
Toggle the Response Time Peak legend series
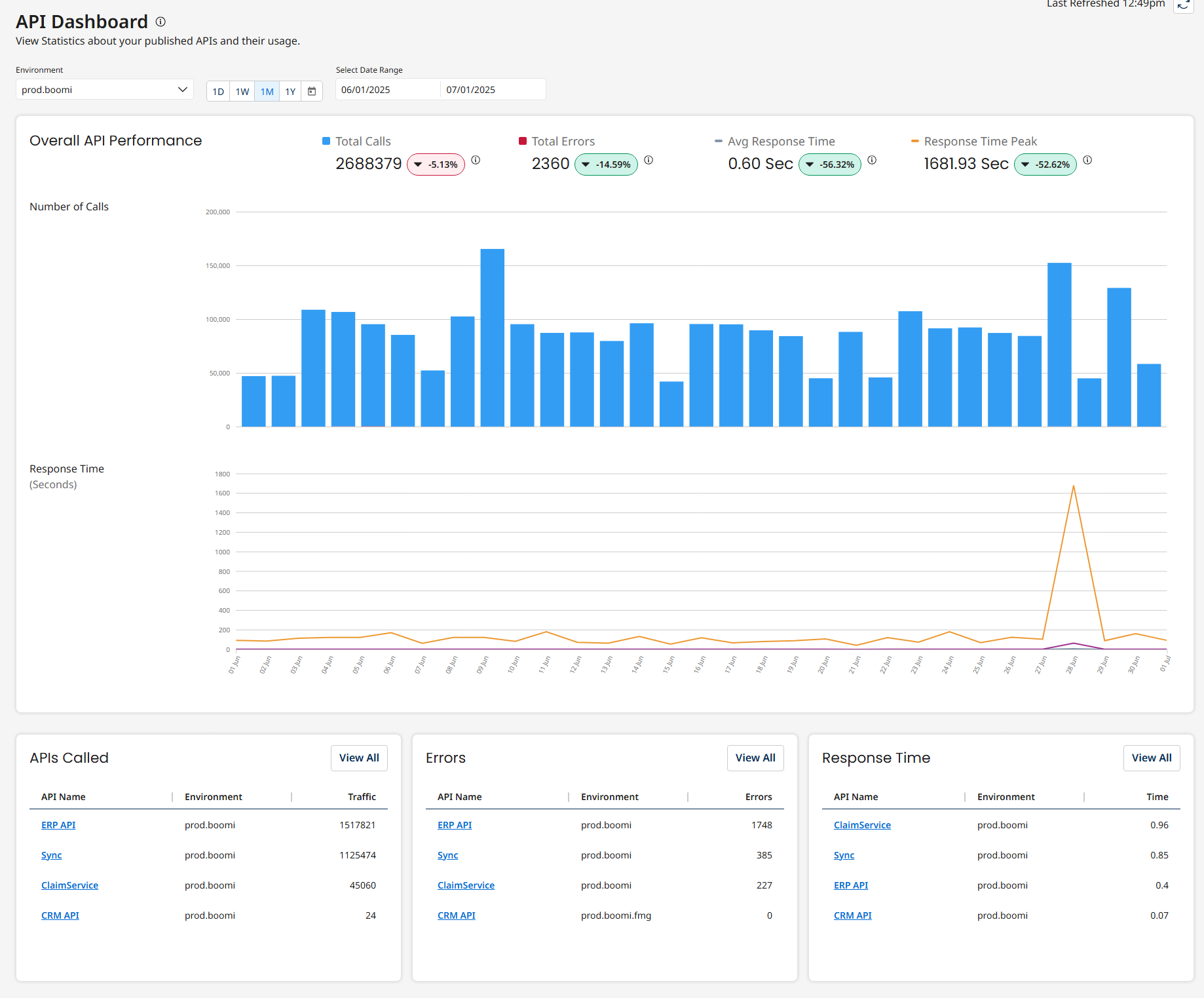coord(914,141)
